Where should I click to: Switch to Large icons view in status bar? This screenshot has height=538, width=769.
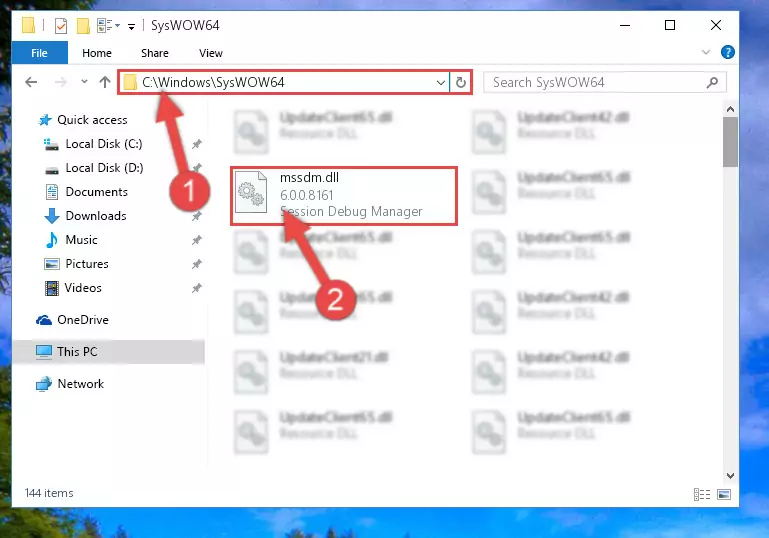(724, 494)
